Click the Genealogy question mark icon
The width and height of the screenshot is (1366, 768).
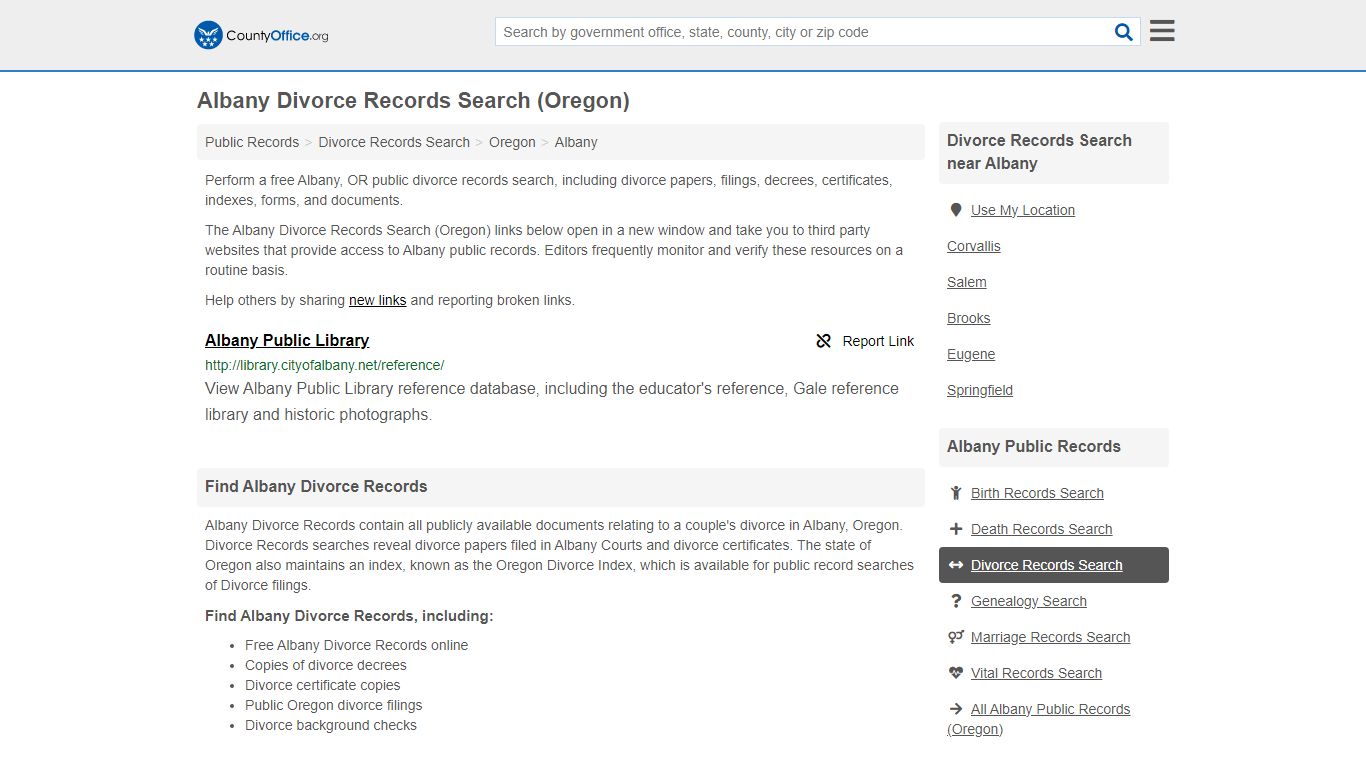(x=956, y=601)
